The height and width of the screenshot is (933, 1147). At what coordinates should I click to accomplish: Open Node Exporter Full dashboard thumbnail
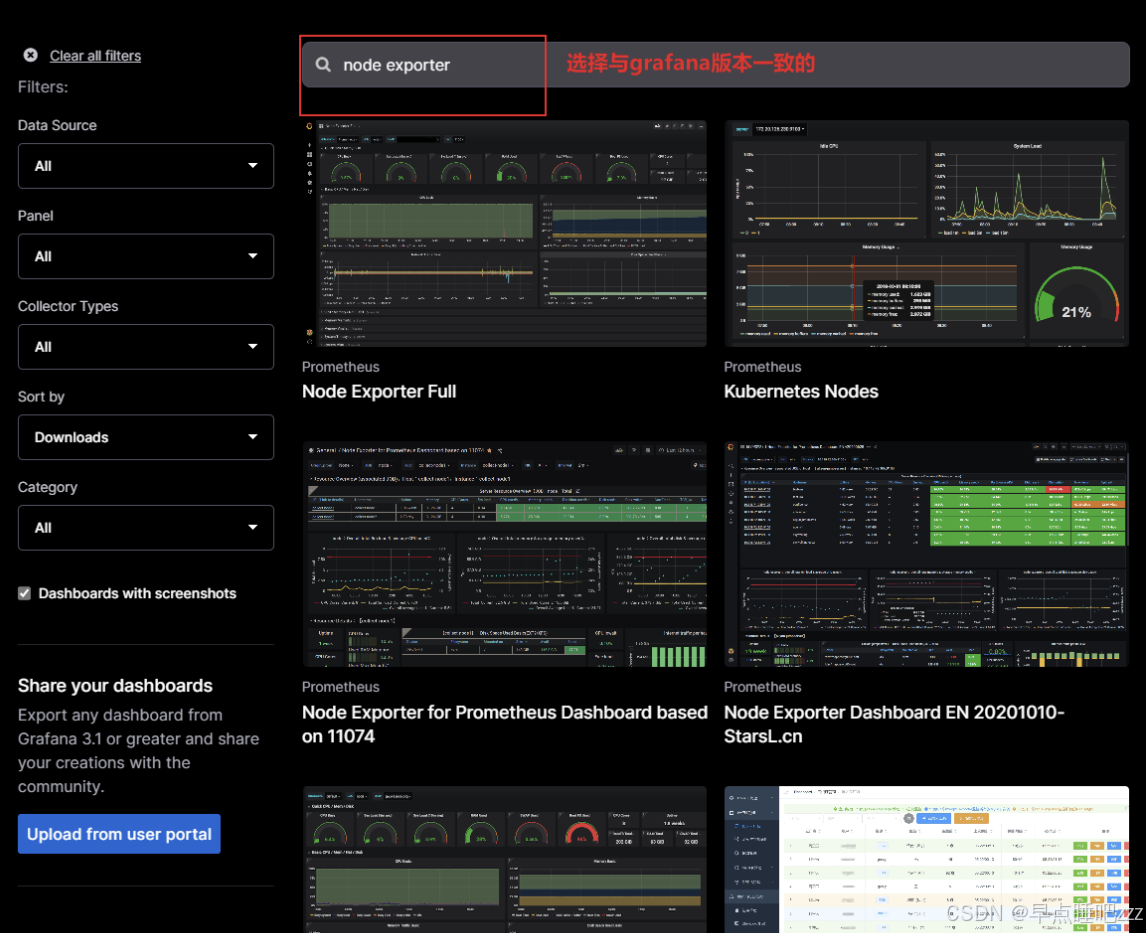coord(505,233)
